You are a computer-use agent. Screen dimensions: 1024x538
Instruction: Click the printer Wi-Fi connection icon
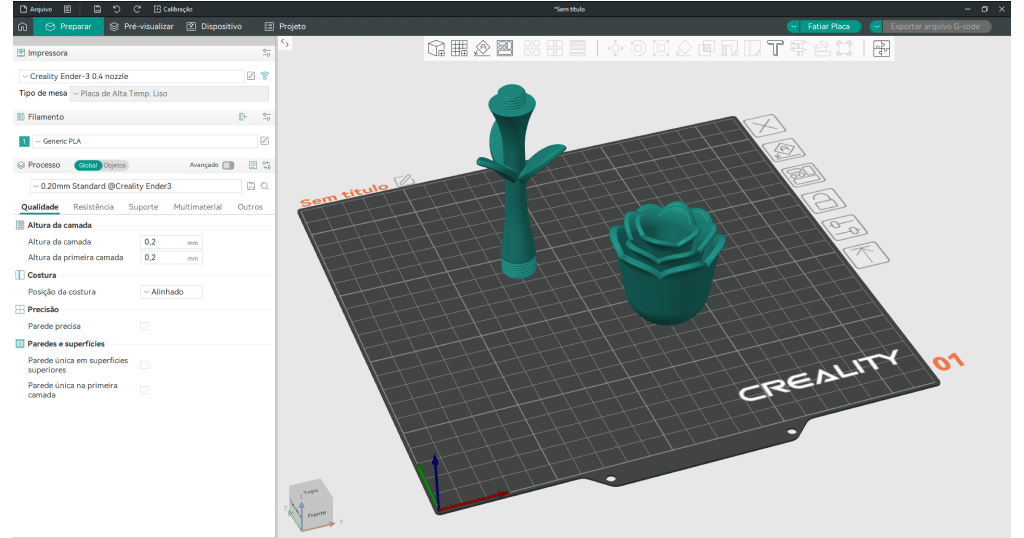point(264,76)
